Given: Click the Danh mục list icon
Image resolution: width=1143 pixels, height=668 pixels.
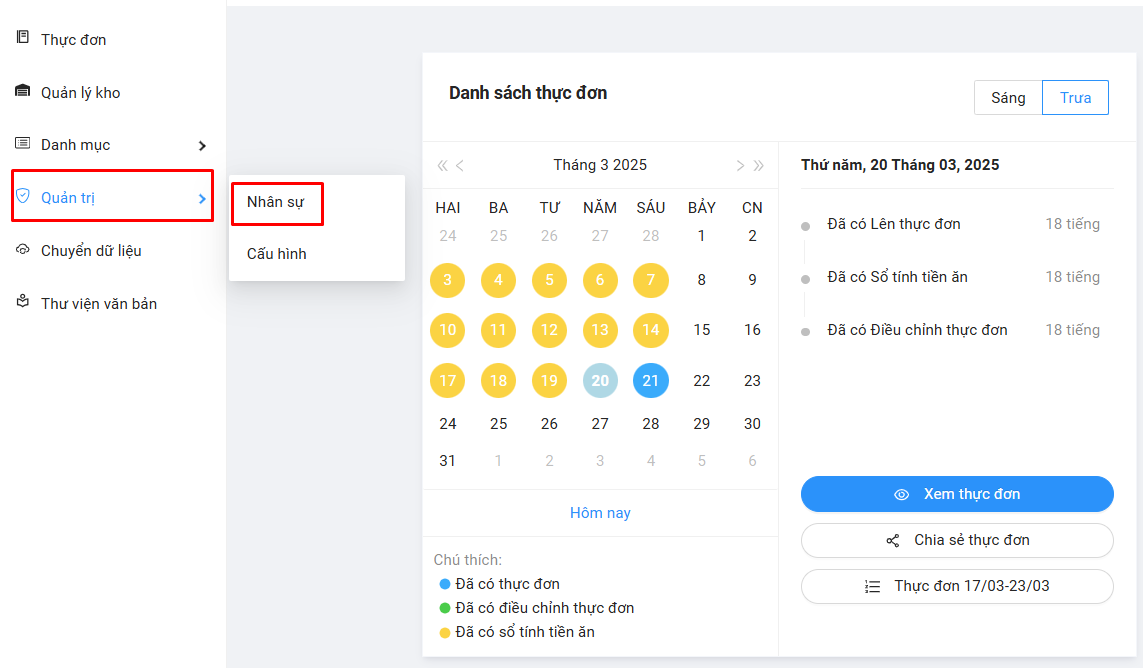Looking at the screenshot, I should tap(23, 144).
